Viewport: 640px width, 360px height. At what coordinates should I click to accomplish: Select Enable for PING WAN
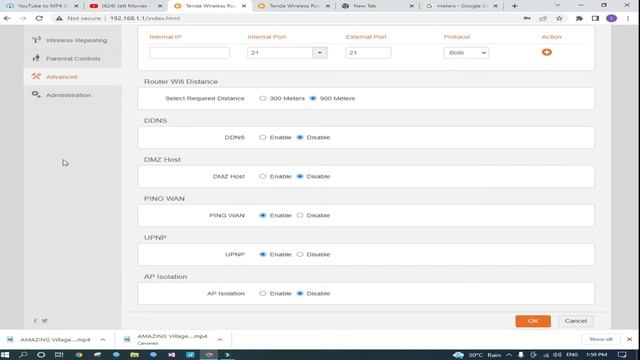click(x=262, y=215)
